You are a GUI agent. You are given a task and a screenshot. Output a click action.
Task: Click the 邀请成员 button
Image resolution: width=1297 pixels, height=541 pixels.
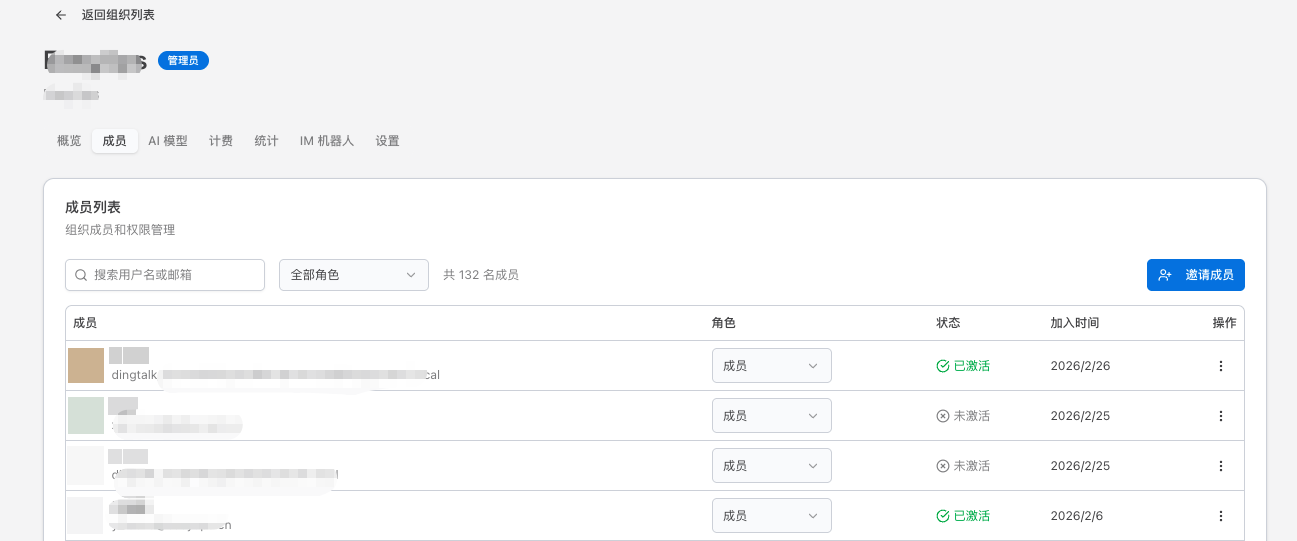1196,275
